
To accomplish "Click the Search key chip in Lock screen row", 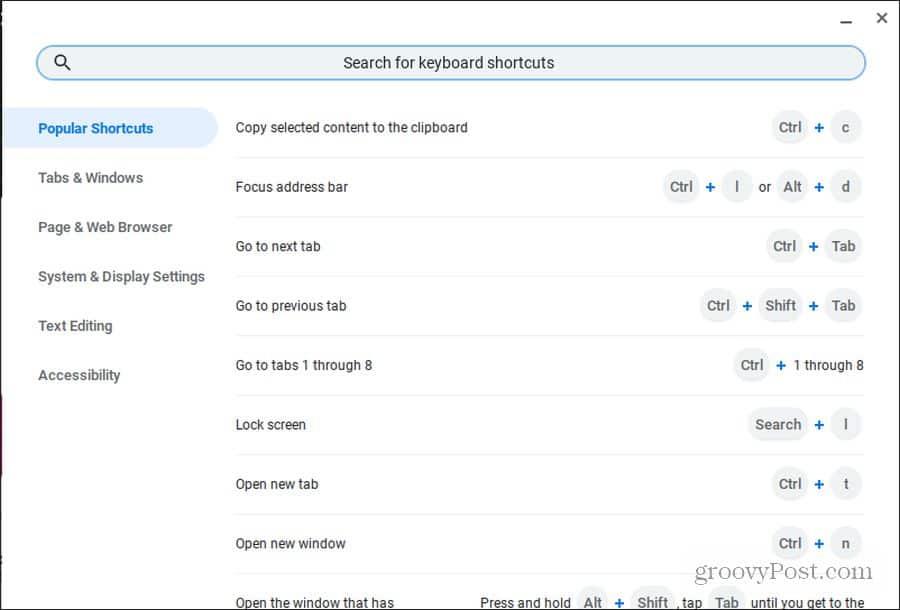I will click(x=778, y=425).
